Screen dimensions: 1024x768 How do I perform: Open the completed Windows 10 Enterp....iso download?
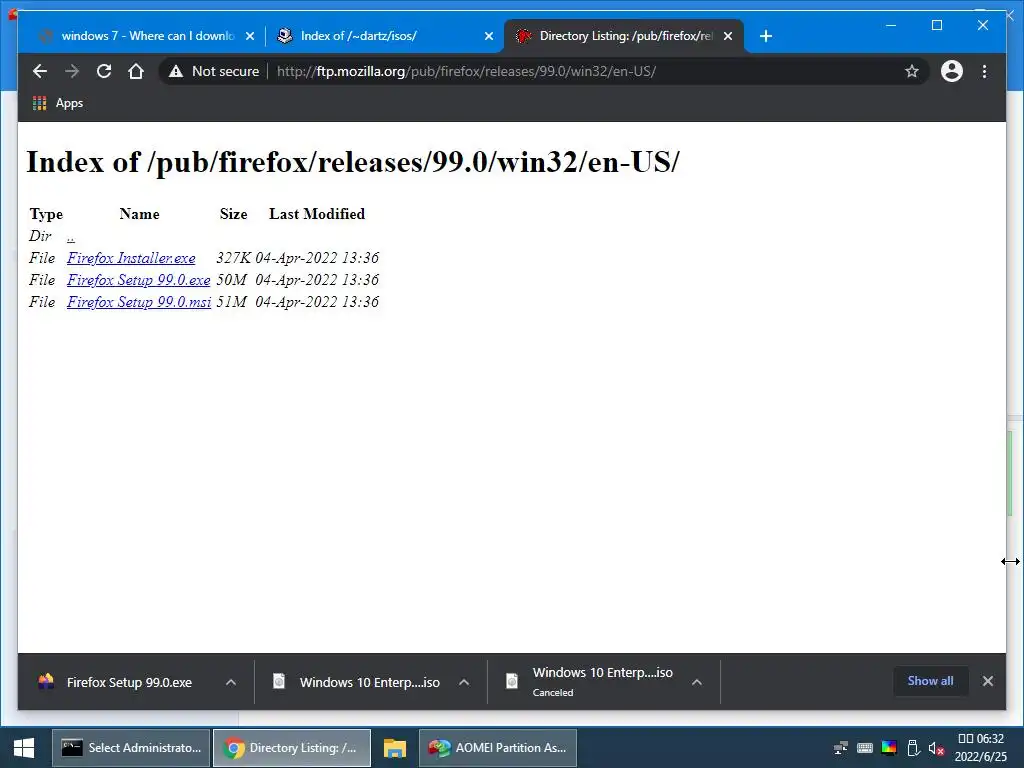[x=357, y=682]
